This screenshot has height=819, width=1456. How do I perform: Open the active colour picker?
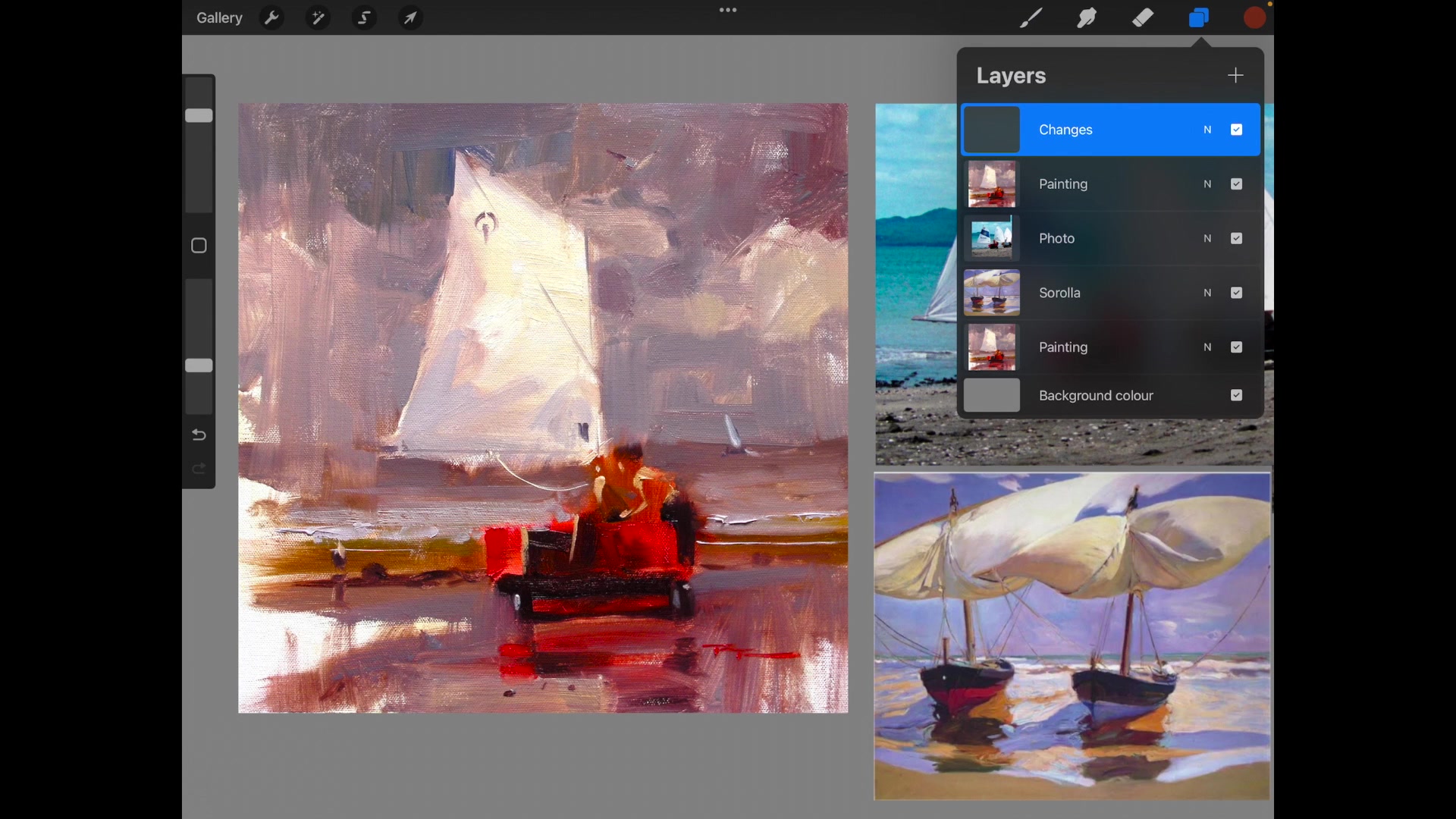point(1255,17)
